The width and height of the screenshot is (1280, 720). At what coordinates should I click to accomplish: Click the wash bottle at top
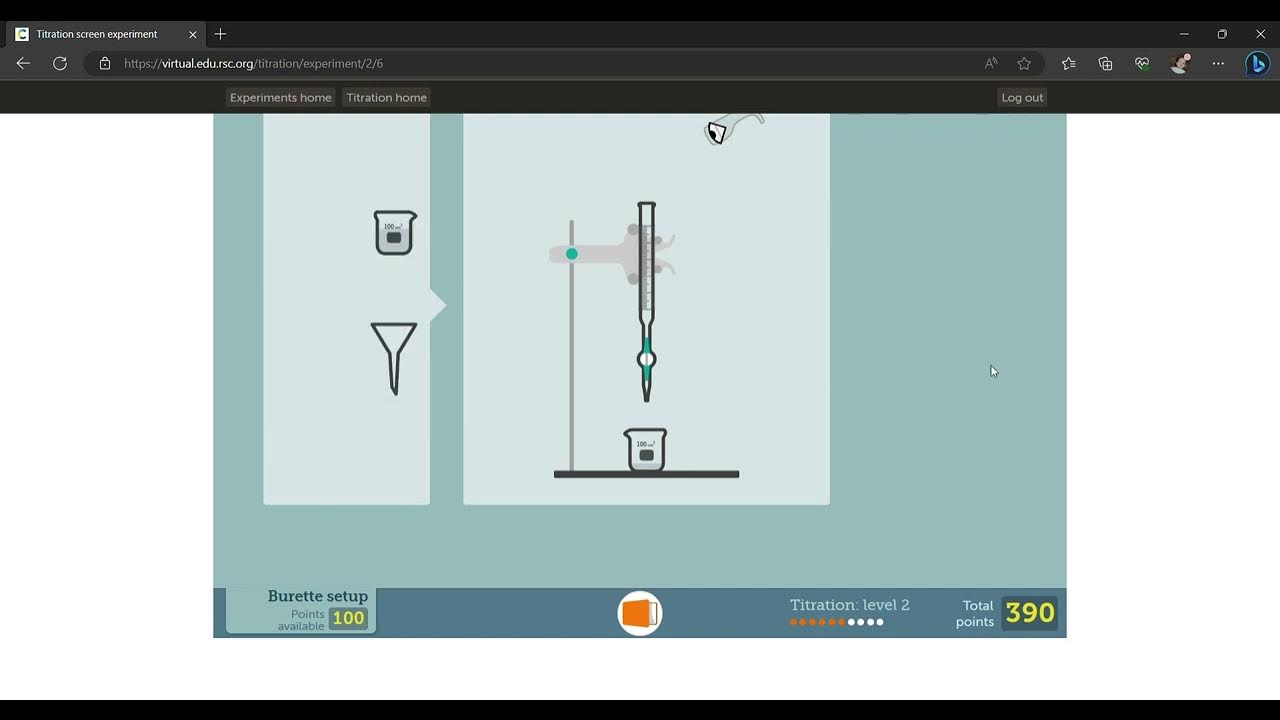(x=734, y=129)
